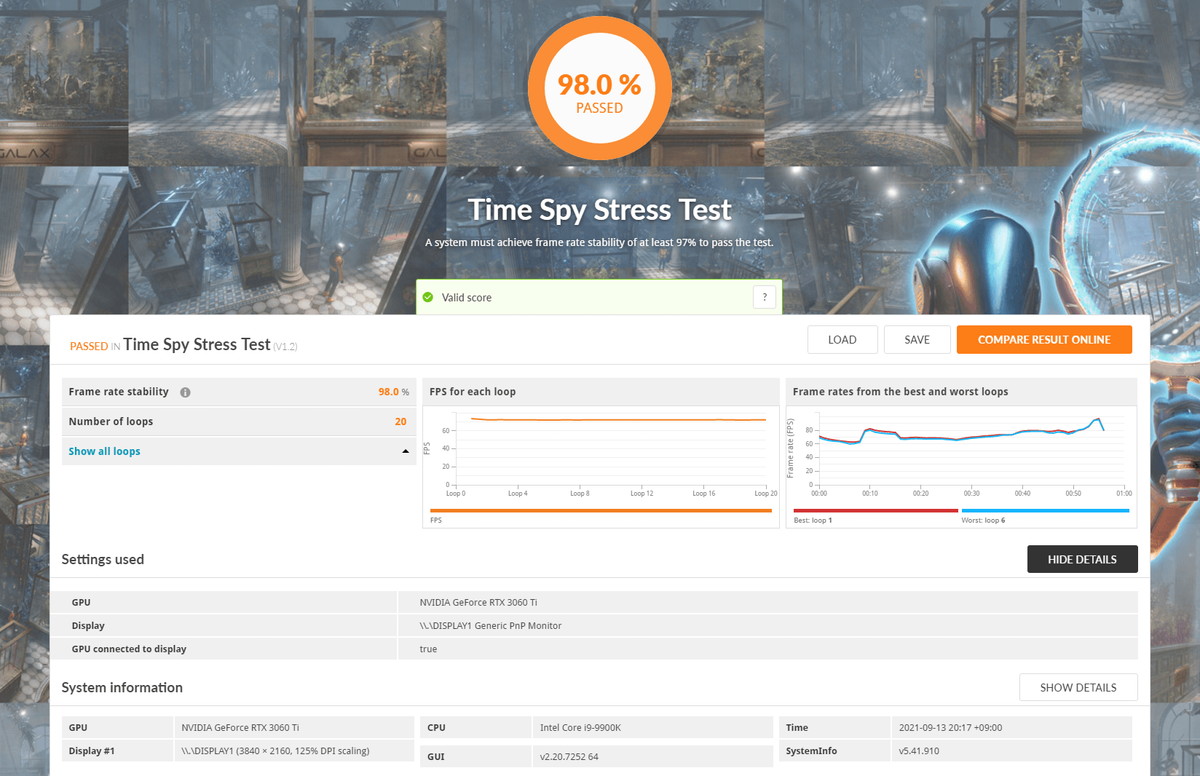Viewport: 1200px width, 776px height.
Task: Select the Number of loops value 20
Action: 400,422
